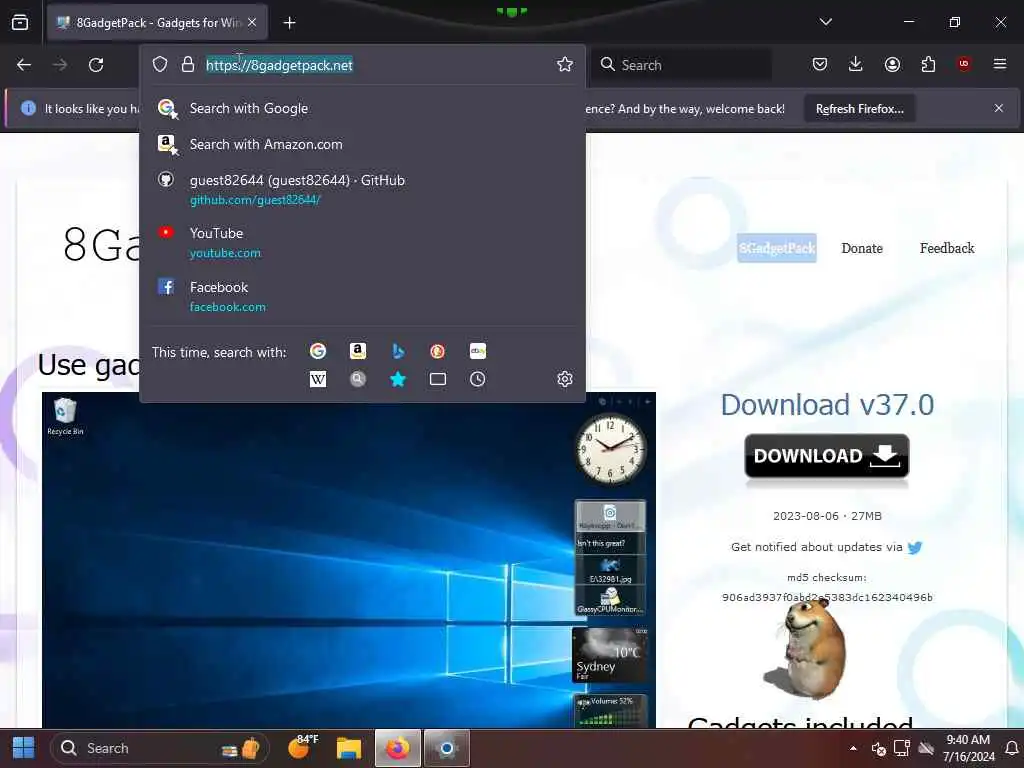1024x768 pixels.
Task: Click the Firefox View icon
Action: (x=20, y=23)
